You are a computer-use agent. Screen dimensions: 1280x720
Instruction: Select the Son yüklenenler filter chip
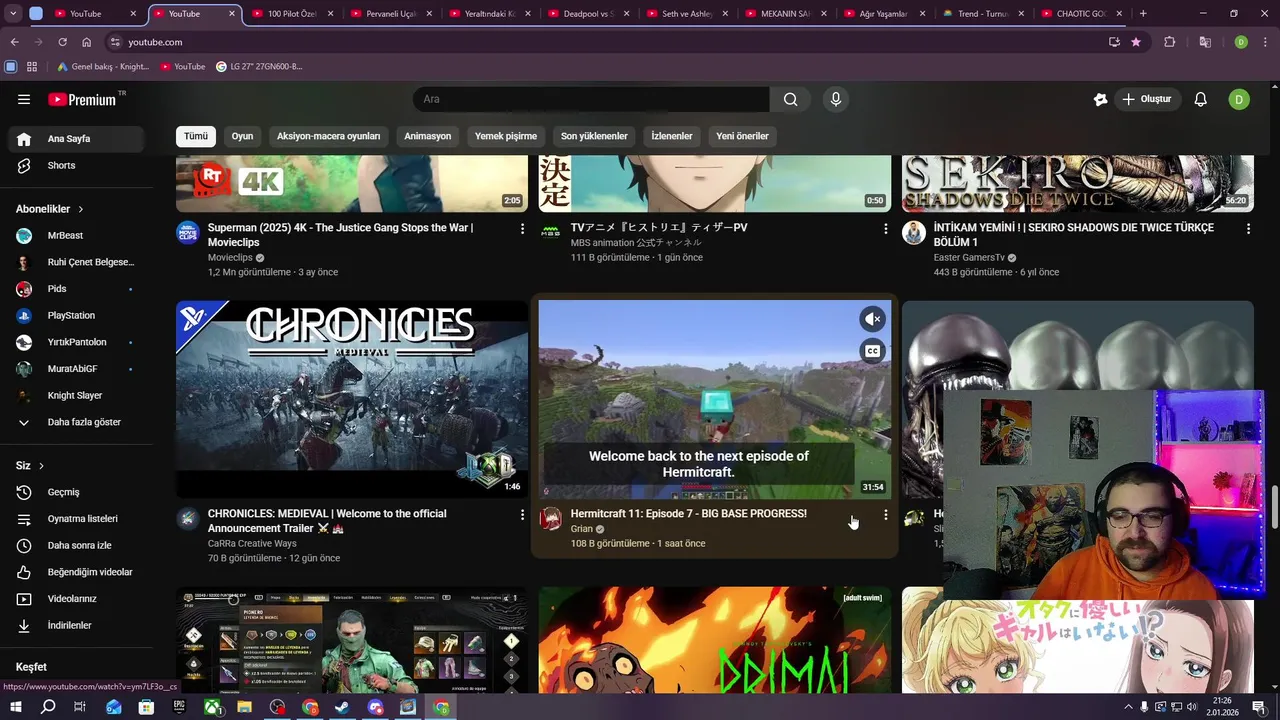[x=594, y=136]
